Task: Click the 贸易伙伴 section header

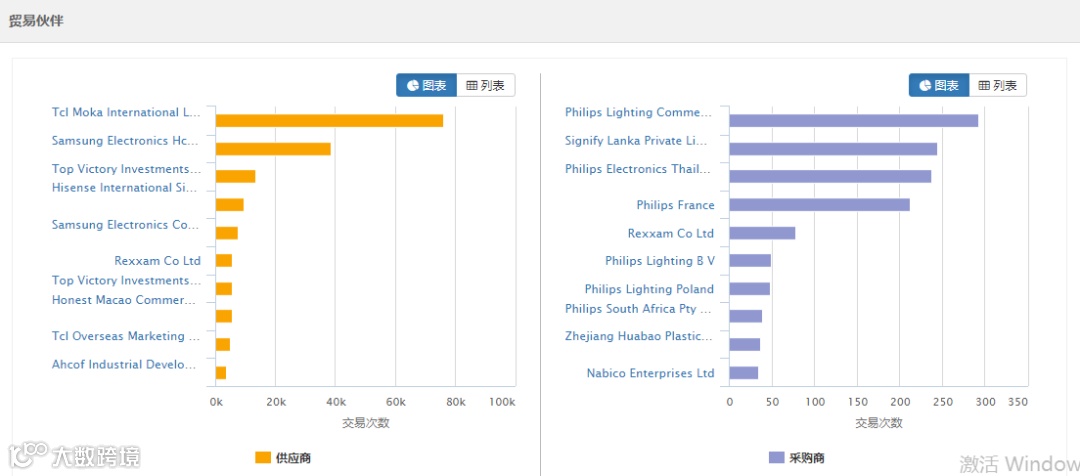Action: click(x=36, y=20)
